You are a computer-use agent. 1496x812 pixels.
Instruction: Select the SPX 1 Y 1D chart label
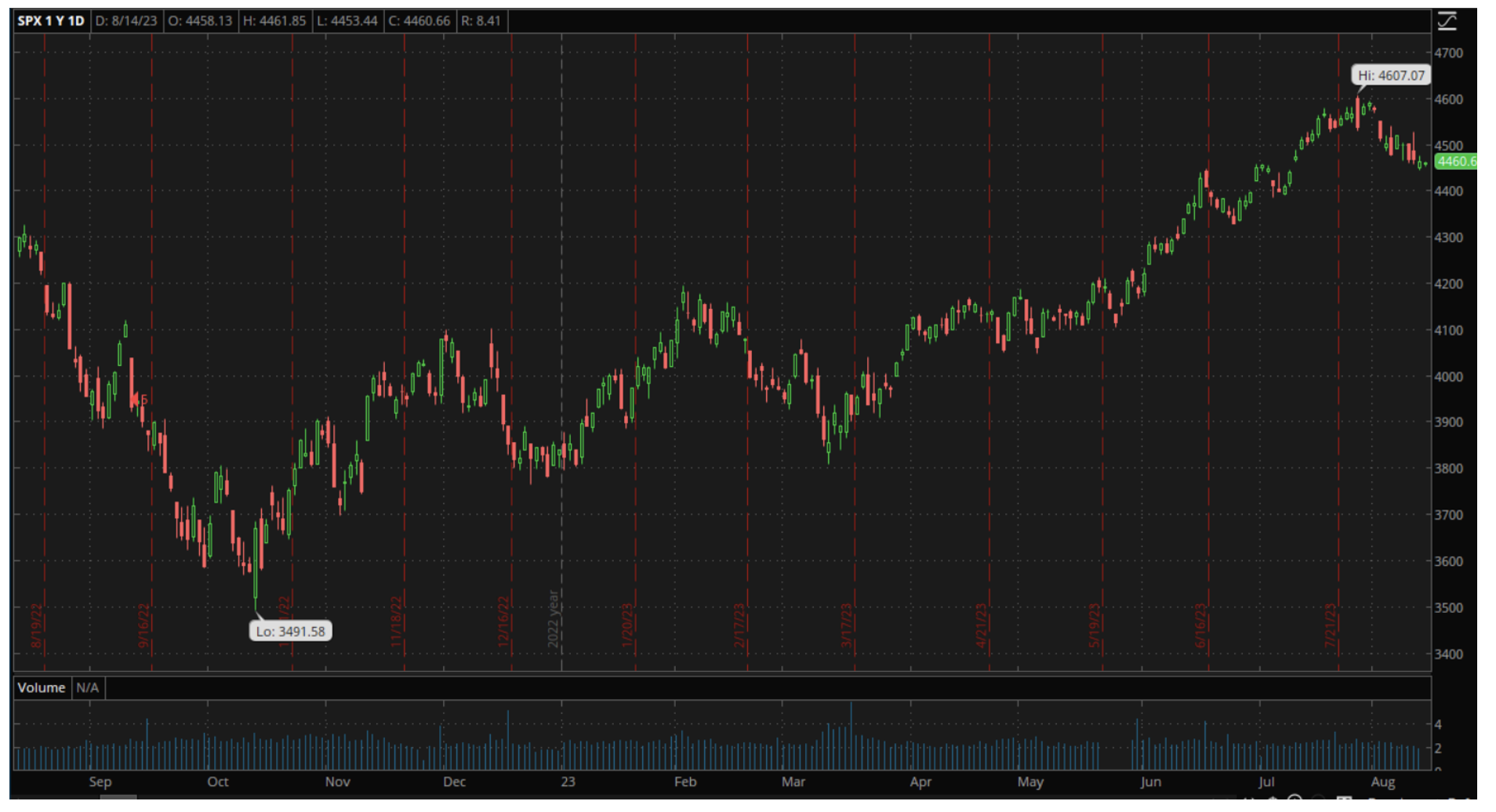(x=51, y=20)
